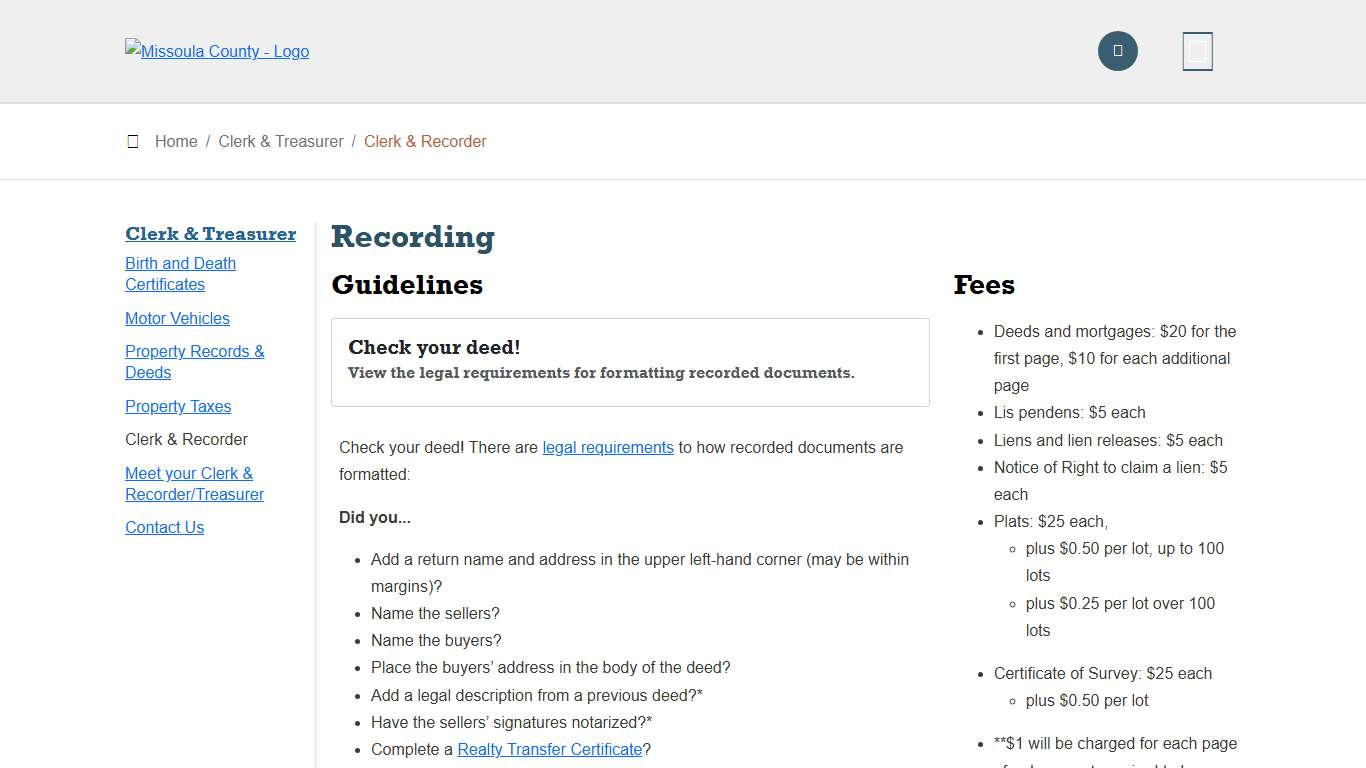This screenshot has height=768, width=1366.
Task: Click the Missoula County logo image
Action: tap(217, 51)
